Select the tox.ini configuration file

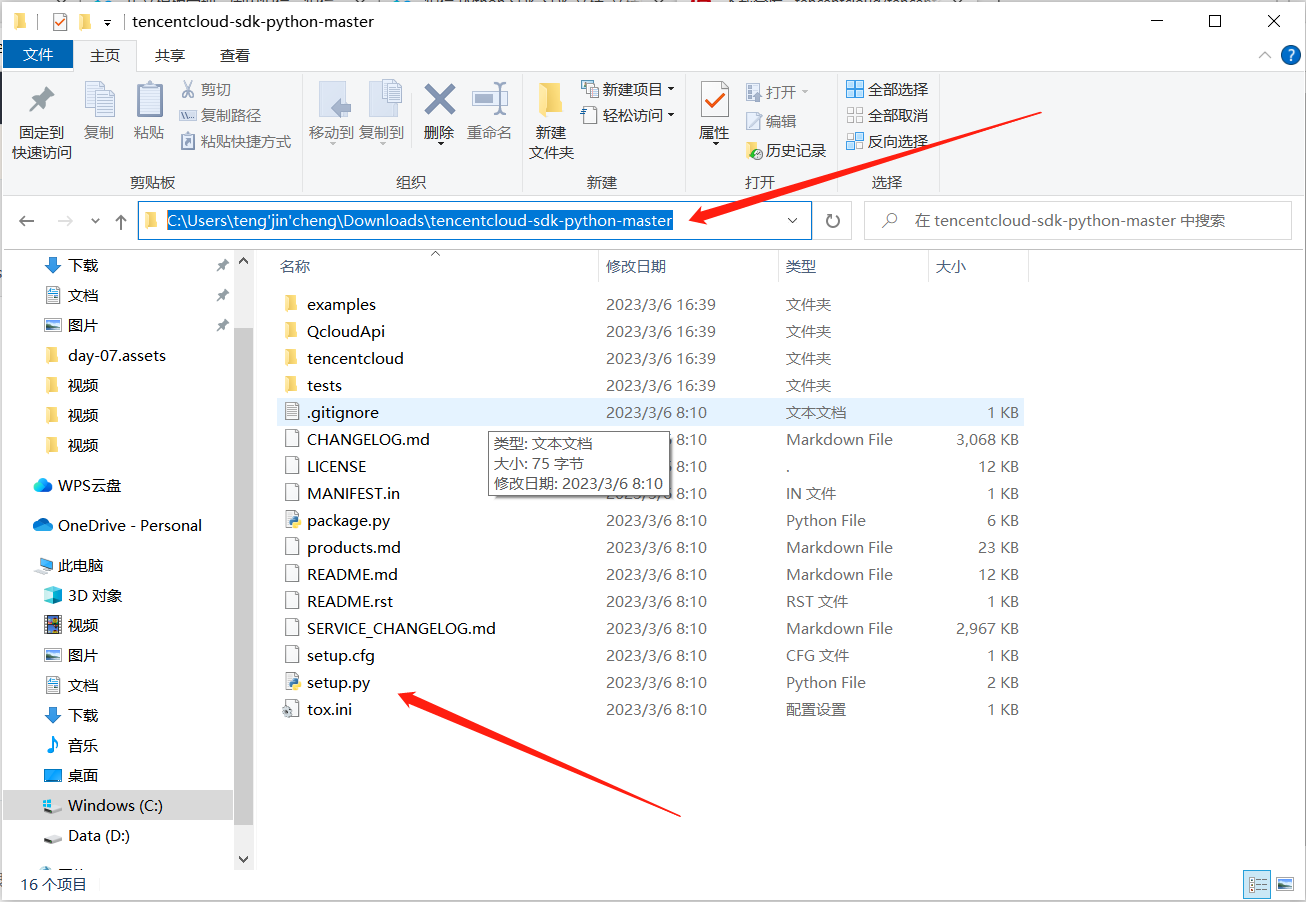point(329,710)
